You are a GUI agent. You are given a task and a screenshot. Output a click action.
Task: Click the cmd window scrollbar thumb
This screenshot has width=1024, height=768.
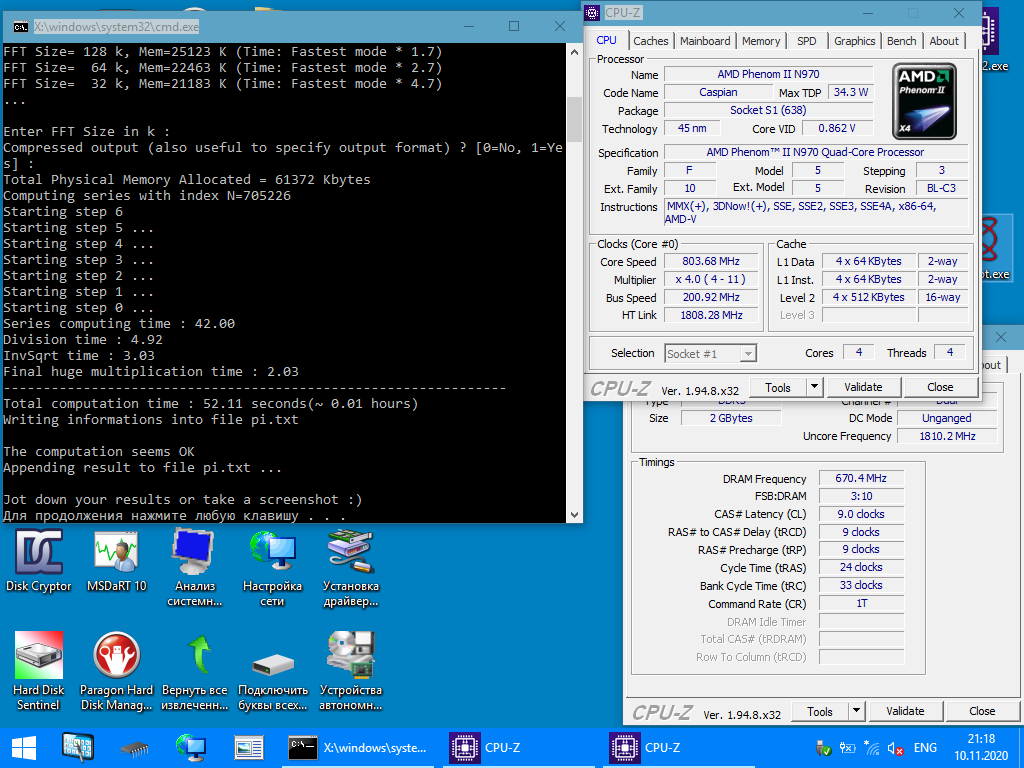pyautogui.click(x=574, y=119)
